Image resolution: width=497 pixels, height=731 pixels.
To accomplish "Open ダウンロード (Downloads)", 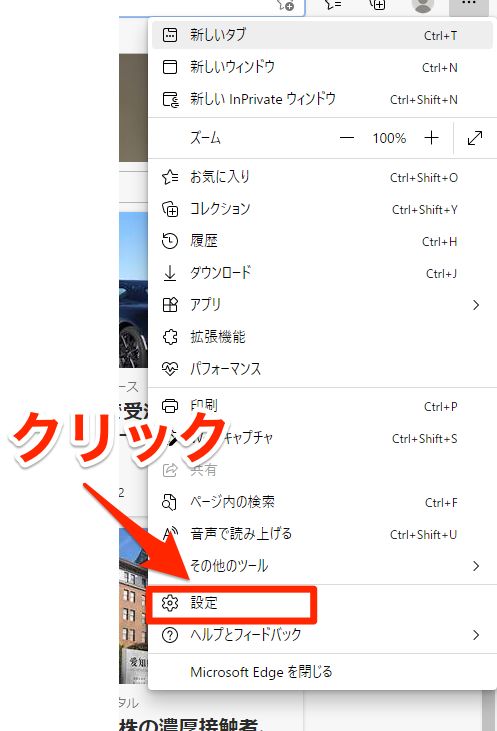I will pos(322,273).
